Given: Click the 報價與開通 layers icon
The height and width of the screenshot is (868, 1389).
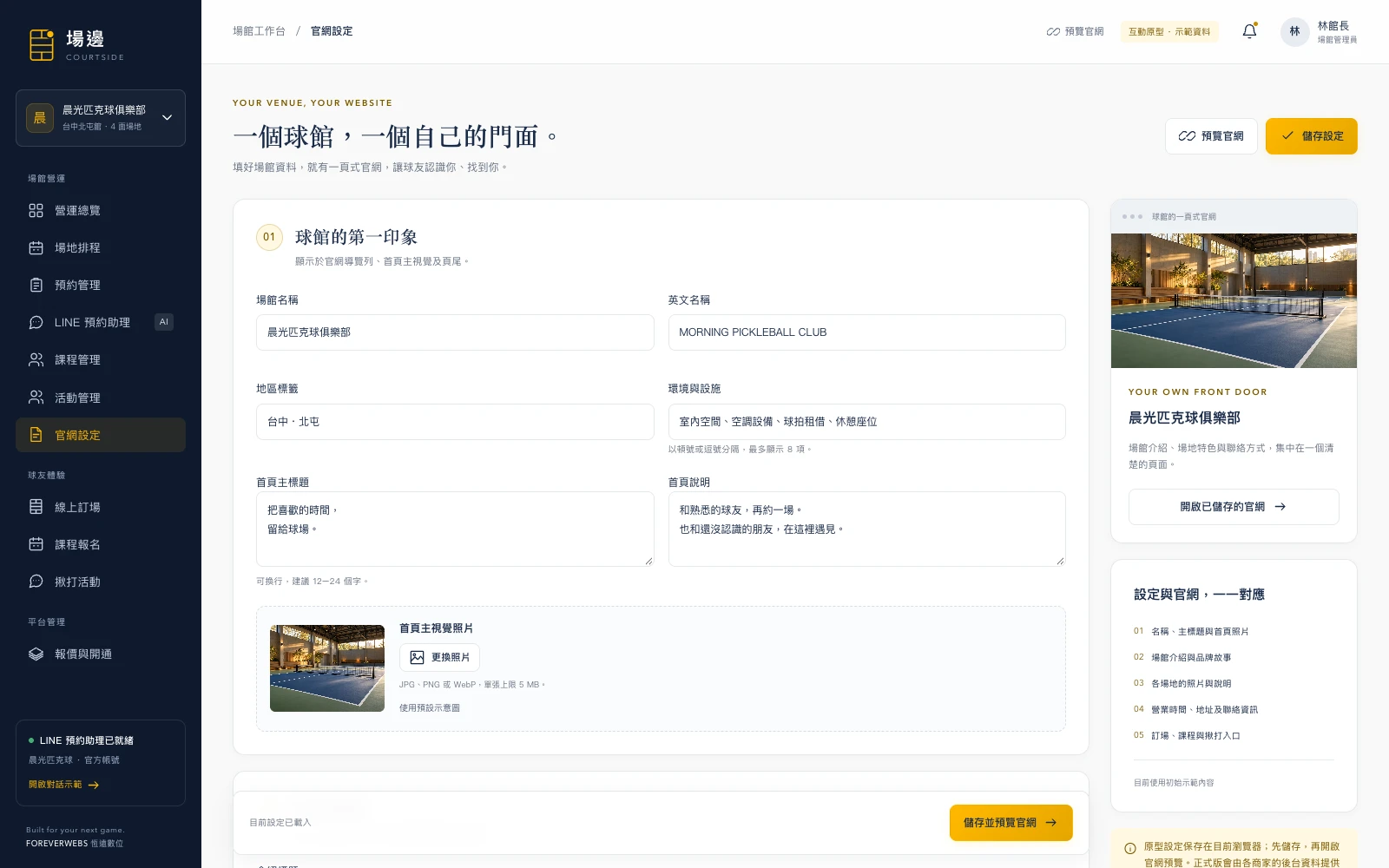Looking at the screenshot, I should click(x=36, y=654).
